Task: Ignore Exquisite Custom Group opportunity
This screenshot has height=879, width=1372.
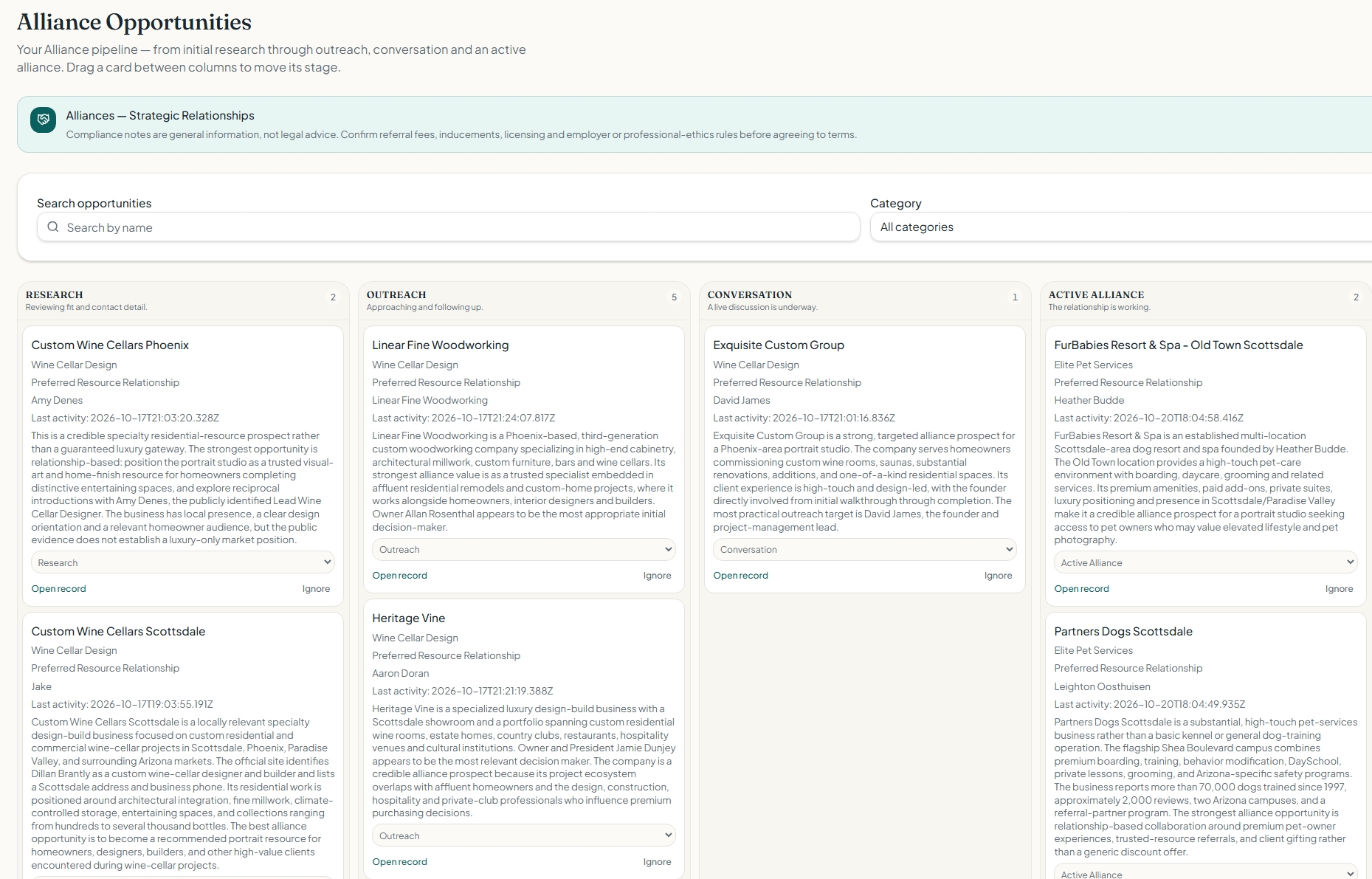Action: click(x=998, y=576)
